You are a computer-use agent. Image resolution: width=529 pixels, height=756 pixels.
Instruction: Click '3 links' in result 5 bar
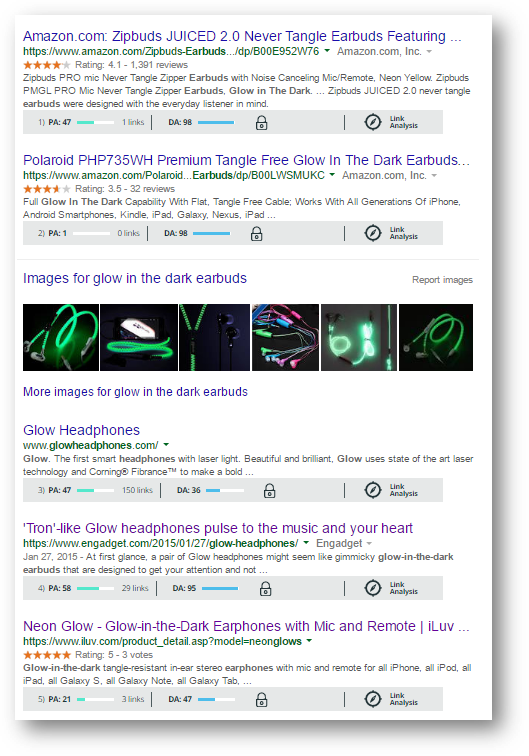click(x=133, y=699)
